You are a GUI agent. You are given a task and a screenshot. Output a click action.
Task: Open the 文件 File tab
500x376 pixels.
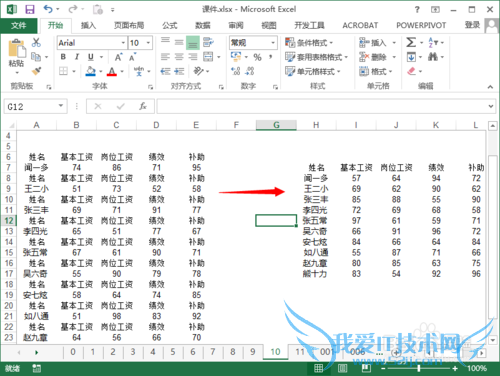click(x=18, y=25)
